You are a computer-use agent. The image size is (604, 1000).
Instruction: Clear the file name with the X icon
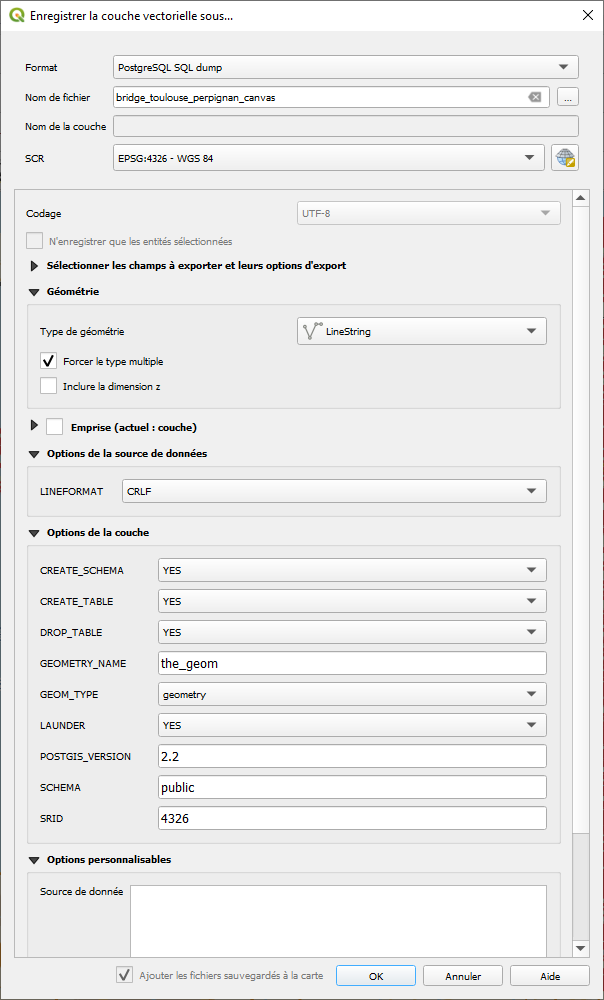tap(534, 97)
